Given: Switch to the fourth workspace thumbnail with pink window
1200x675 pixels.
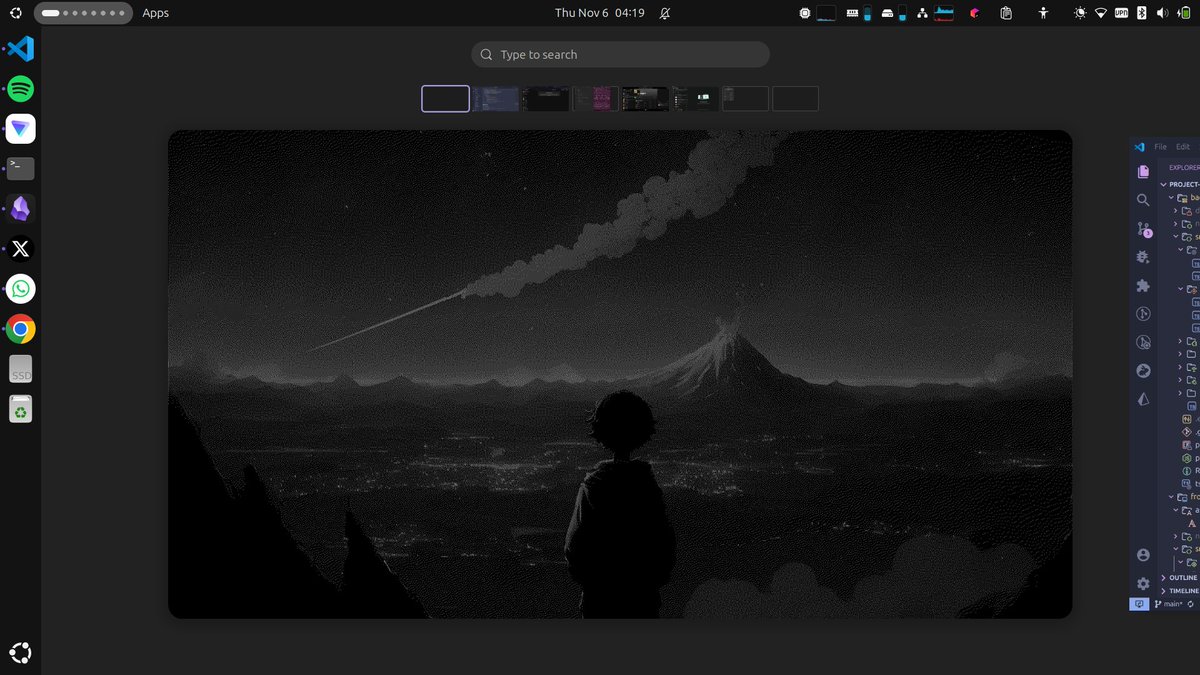Looking at the screenshot, I should [x=595, y=98].
